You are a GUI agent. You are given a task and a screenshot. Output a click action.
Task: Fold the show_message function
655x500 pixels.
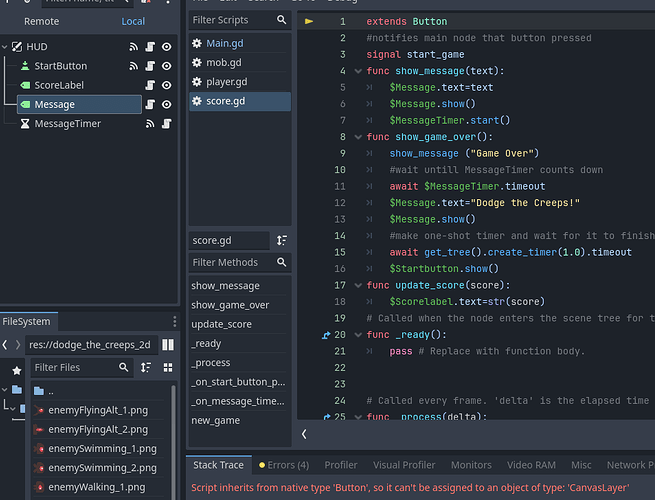[358, 71]
